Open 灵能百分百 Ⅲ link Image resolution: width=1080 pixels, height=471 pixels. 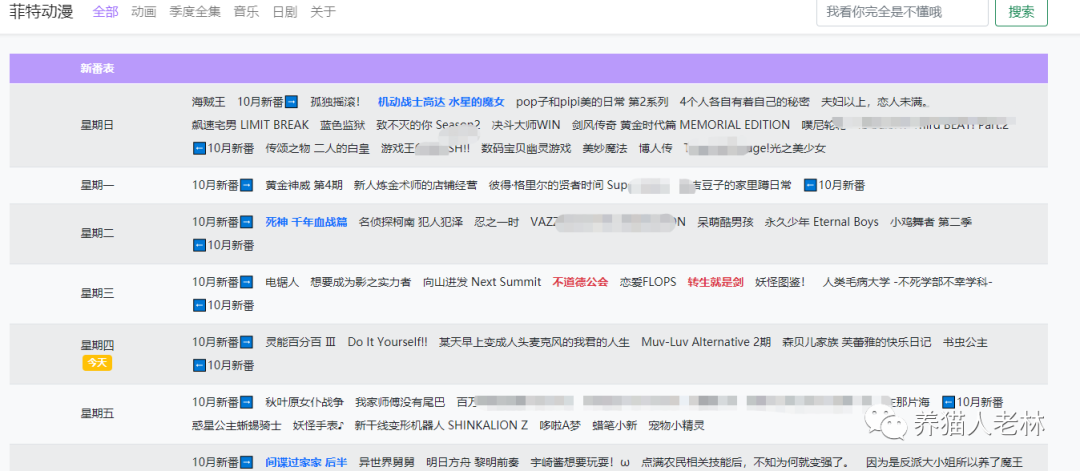(301, 342)
